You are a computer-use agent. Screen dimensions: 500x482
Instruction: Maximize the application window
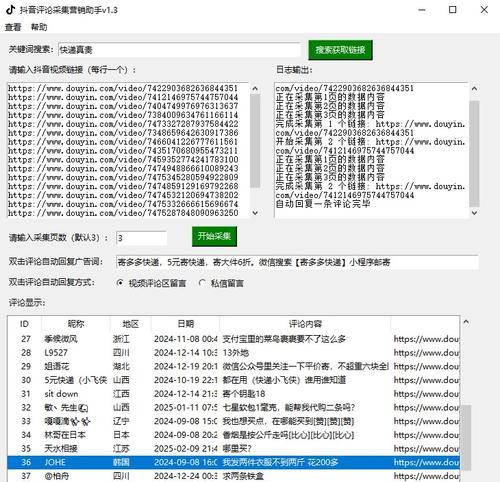(x=453, y=10)
